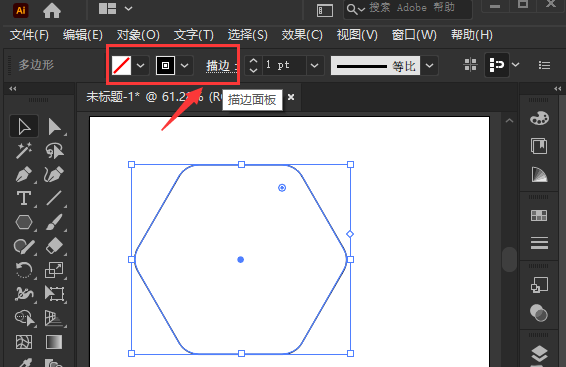The width and height of the screenshot is (566, 367).
Task: Select the Scale tool
Action: click(x=54, y=270)
